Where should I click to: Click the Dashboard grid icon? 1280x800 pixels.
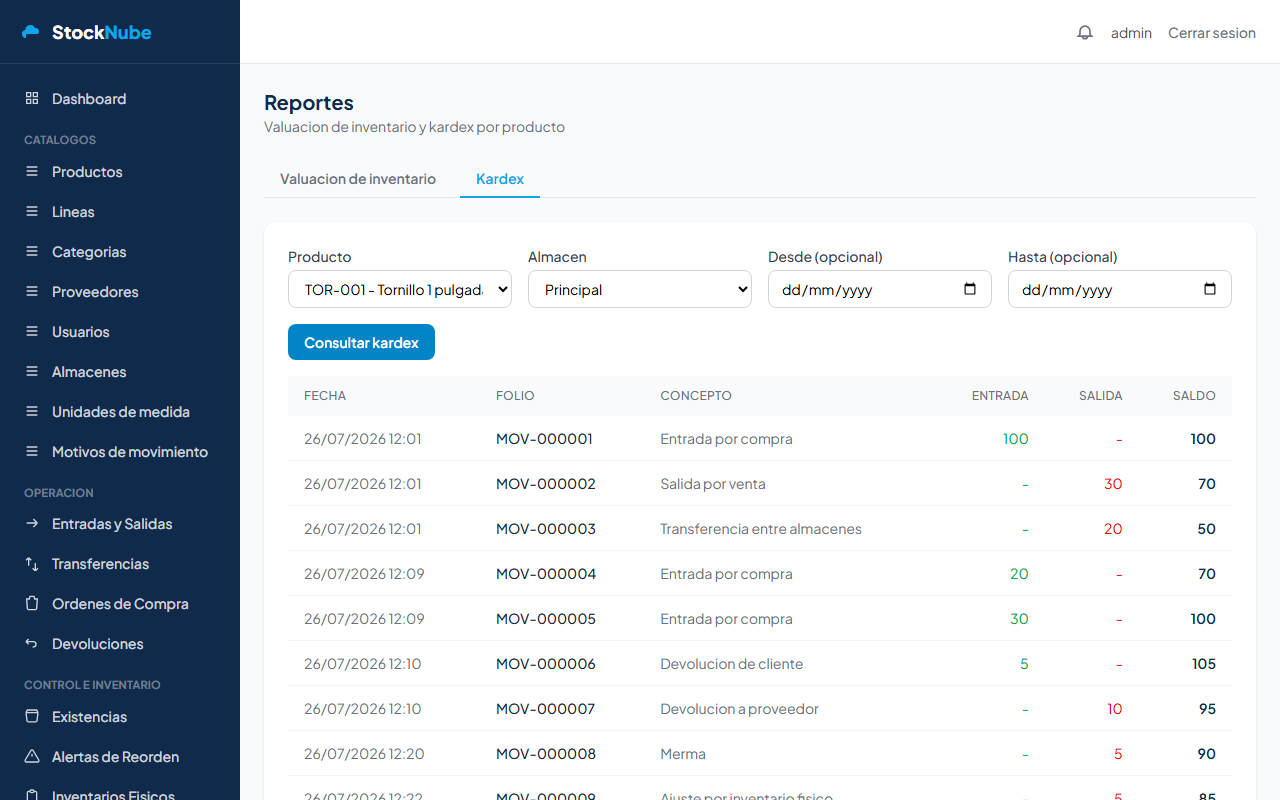[x=32, y=99]
